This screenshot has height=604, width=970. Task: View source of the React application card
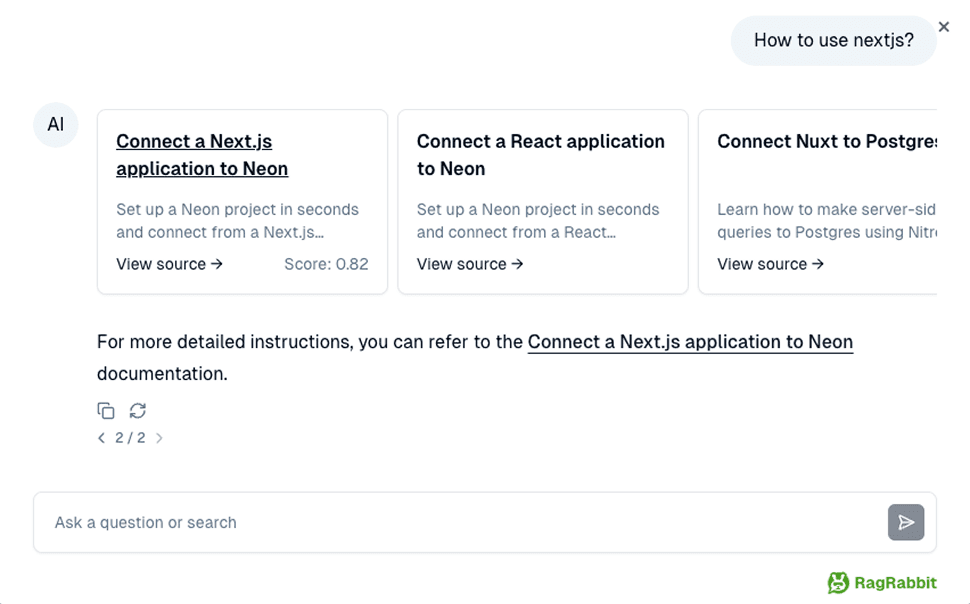(469, 264)
